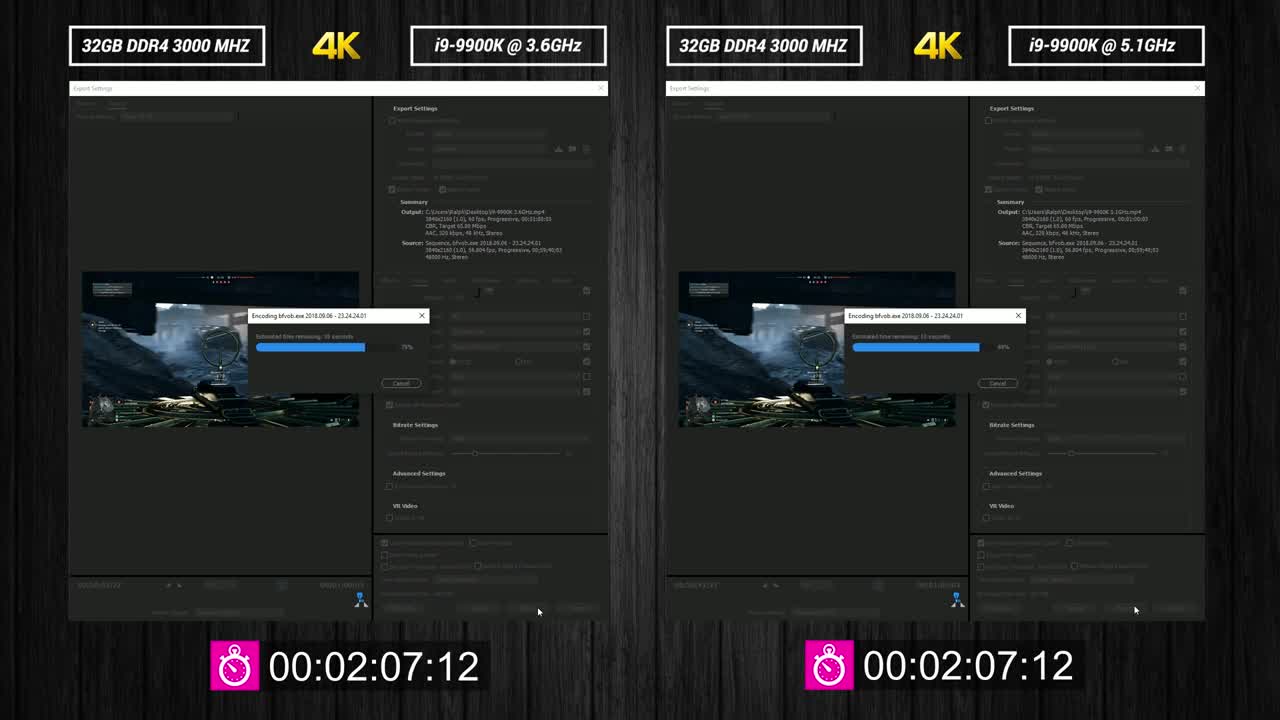Open Source Range dropdown below the 3.6GHz preview
This screenshot has height=720, width=1280.
238,612
